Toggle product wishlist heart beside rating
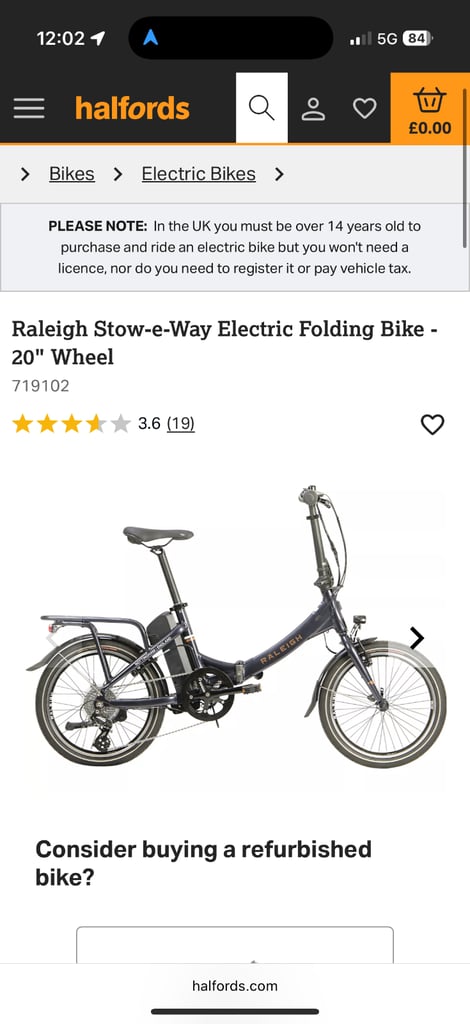Viewport: 470px width, 1024px height. pos(432,424)
